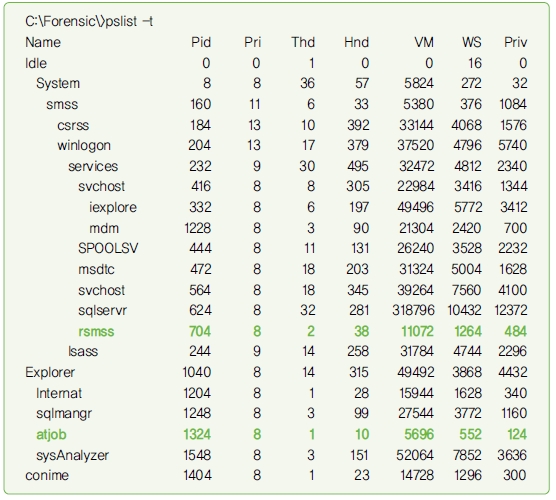Click VM value 318796 for sqlservr
This screenshot has height=500, width=556.
tap(413, 311)
